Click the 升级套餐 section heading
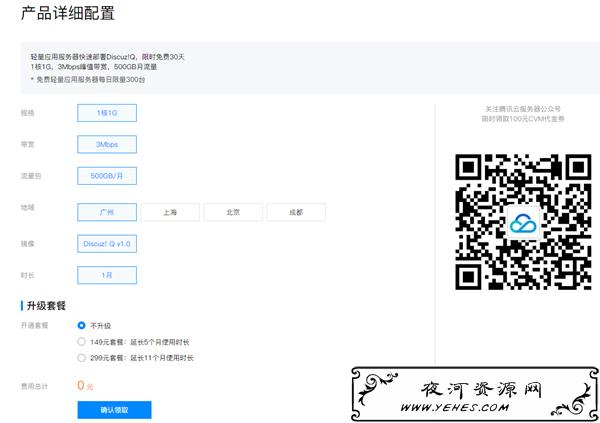The image size is (600, 423). [46, 304]
